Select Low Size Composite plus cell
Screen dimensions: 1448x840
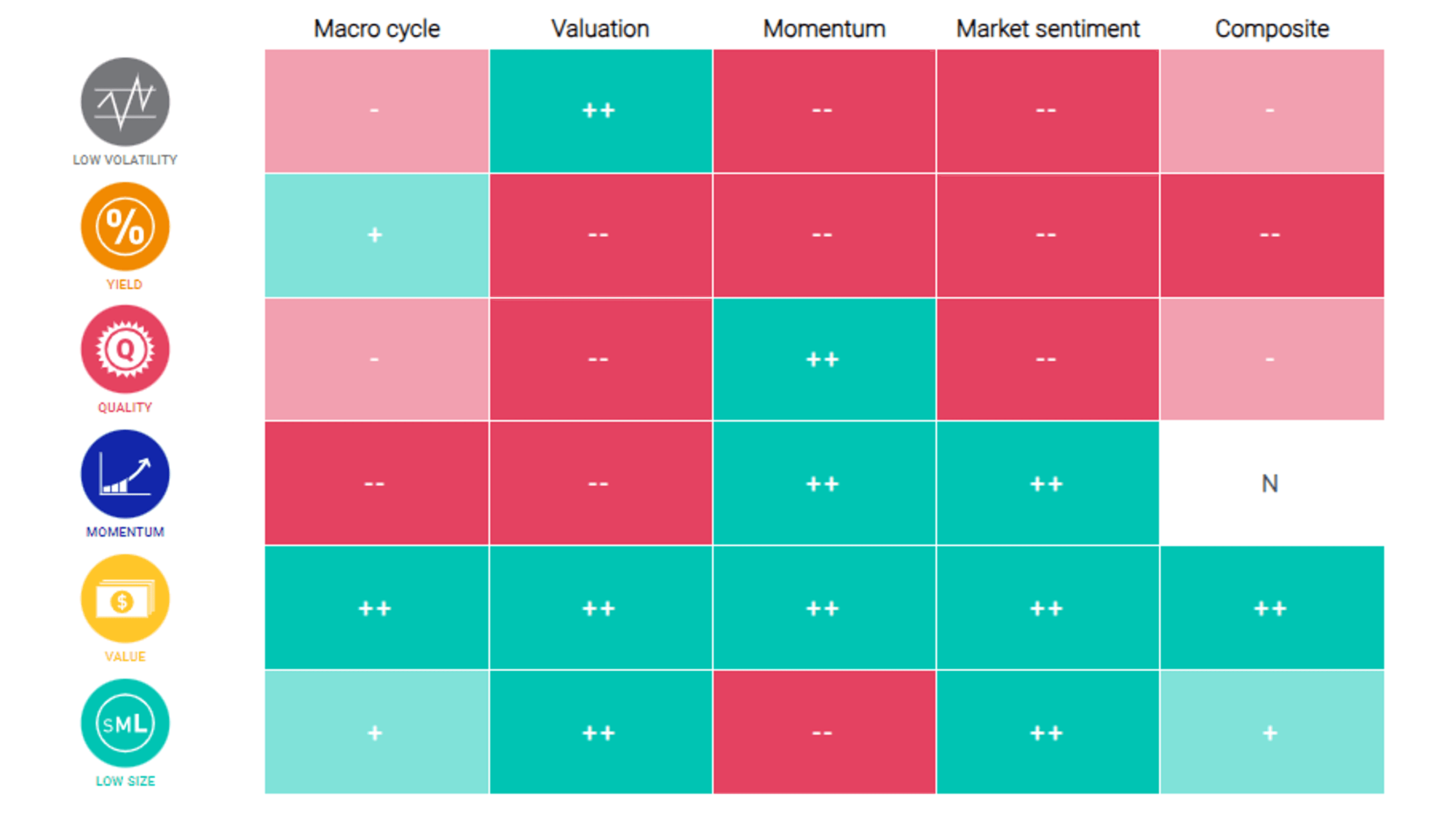click(1271, 733)
